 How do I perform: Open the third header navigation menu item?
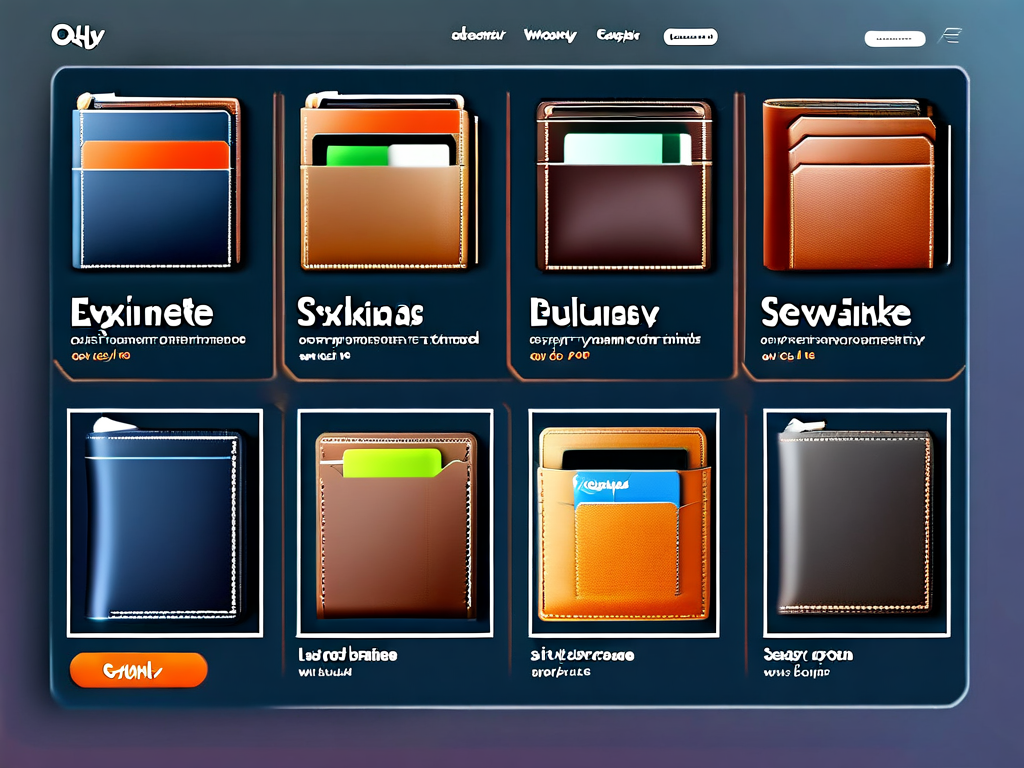tap(618, 36)
